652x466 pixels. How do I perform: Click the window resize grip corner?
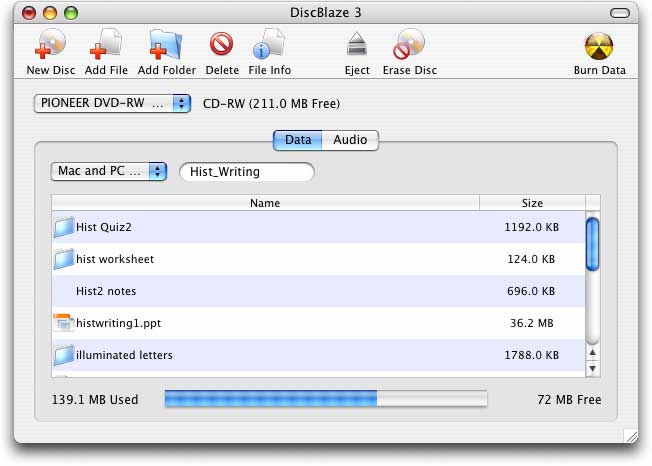(630, 436)
